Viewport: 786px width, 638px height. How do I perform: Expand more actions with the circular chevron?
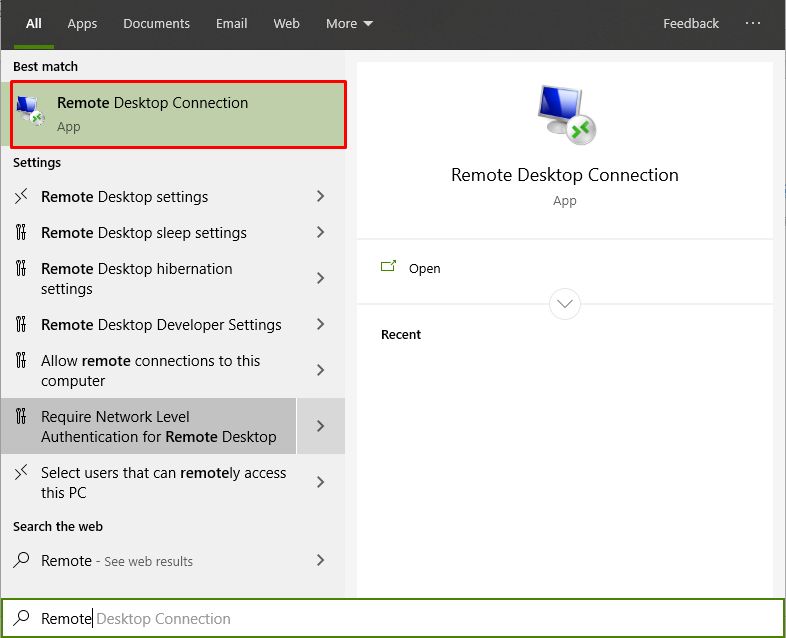pos(565,304)
